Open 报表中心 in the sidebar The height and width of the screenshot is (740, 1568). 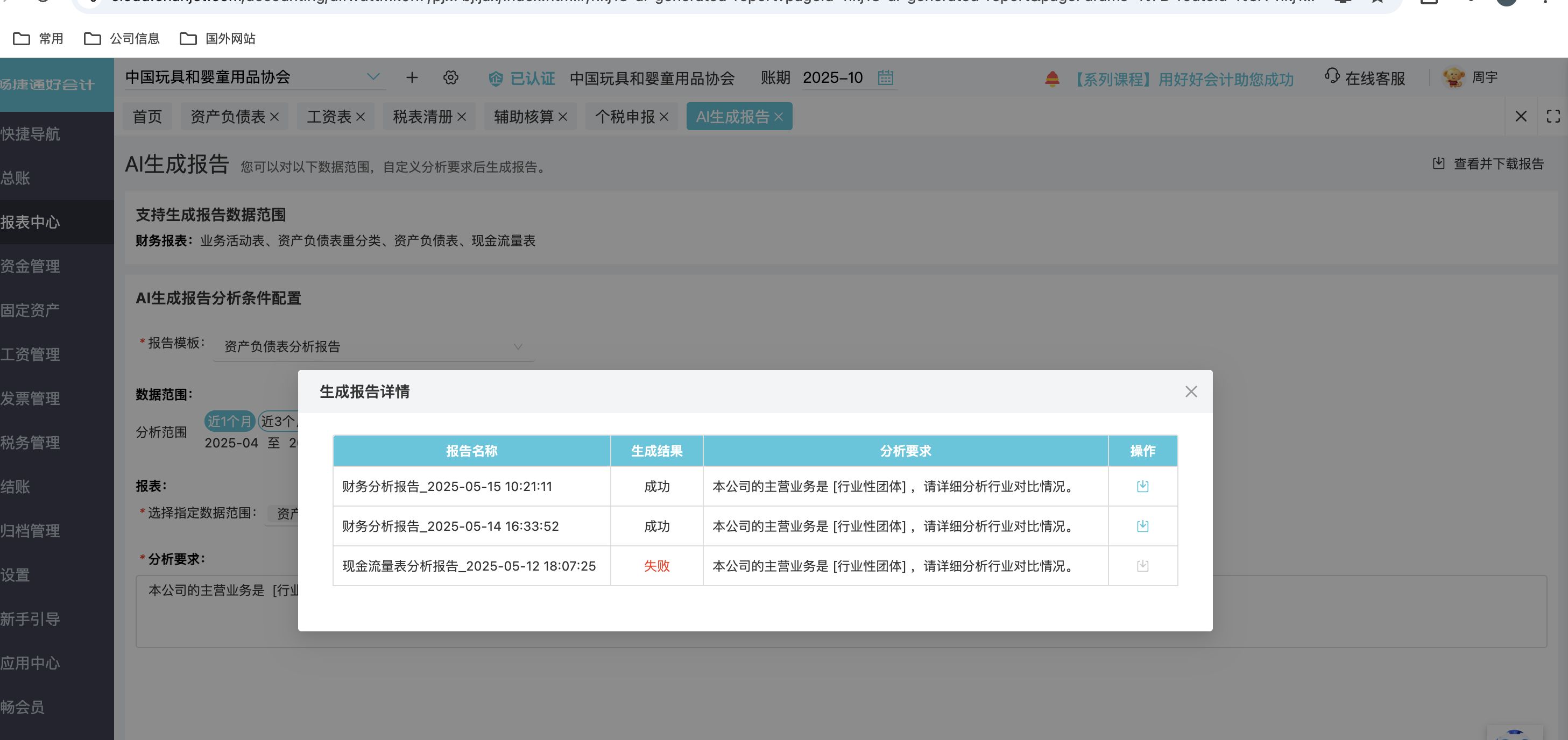click(x=31, y=222)
